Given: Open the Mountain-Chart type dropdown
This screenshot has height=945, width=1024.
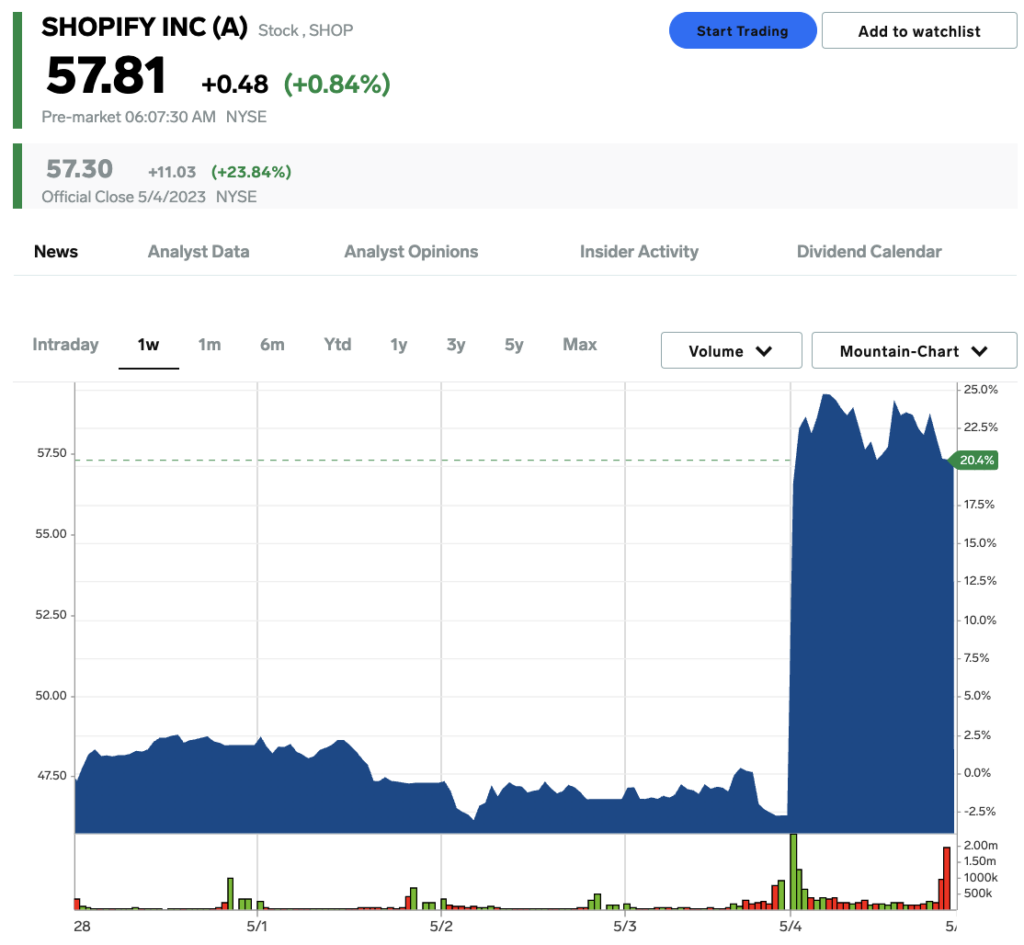Looking at the screenshot, I should coord(914,351).
